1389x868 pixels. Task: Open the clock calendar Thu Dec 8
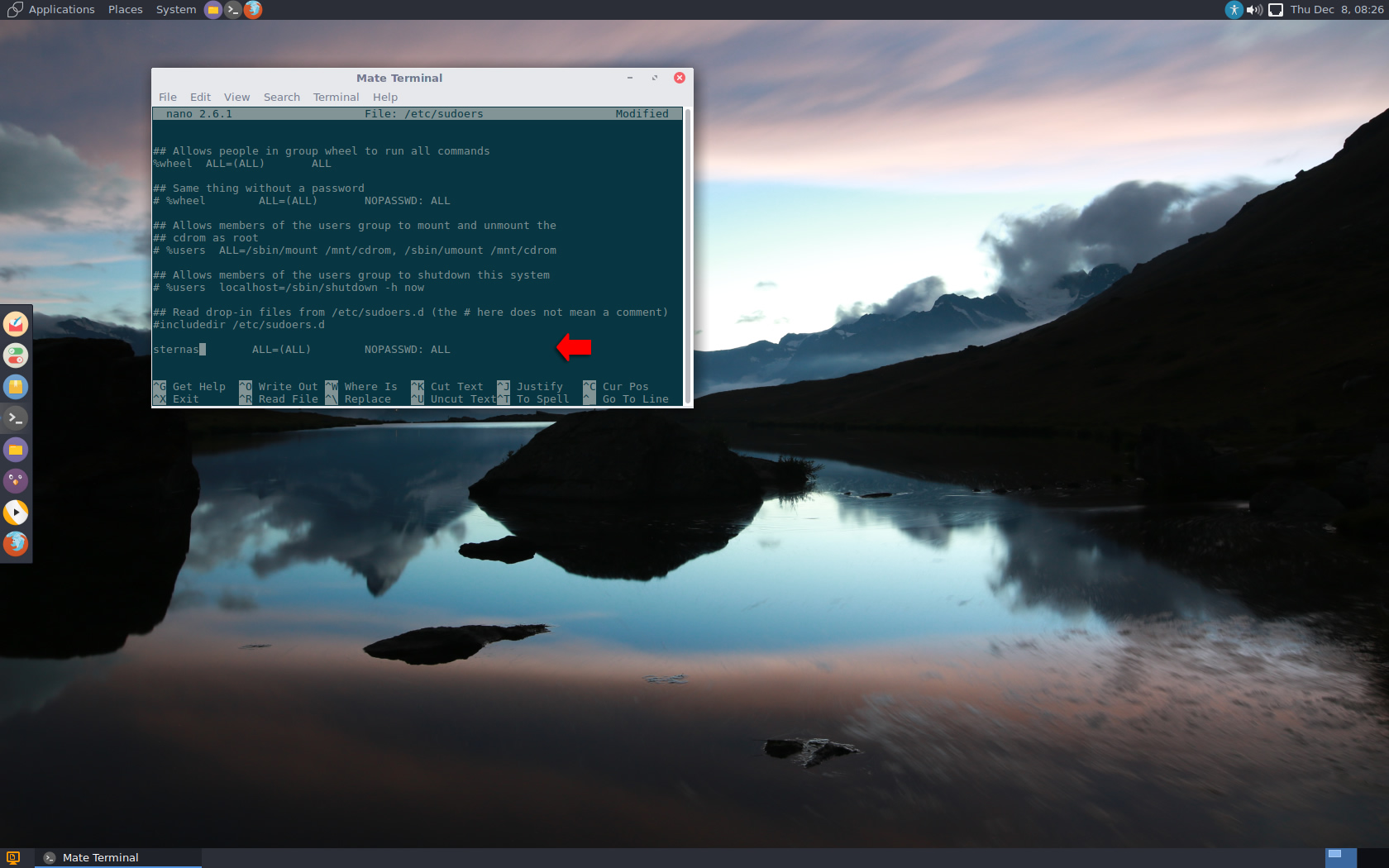point(1337,10)
